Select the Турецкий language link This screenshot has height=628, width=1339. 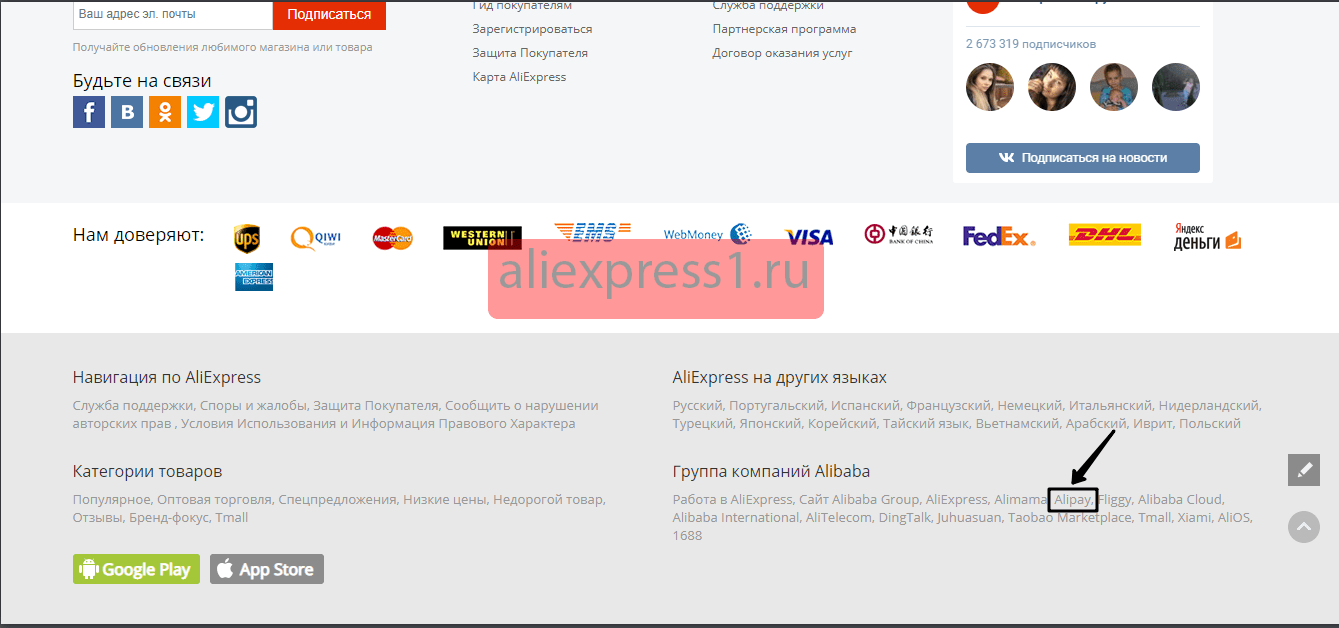coord(702,424)
